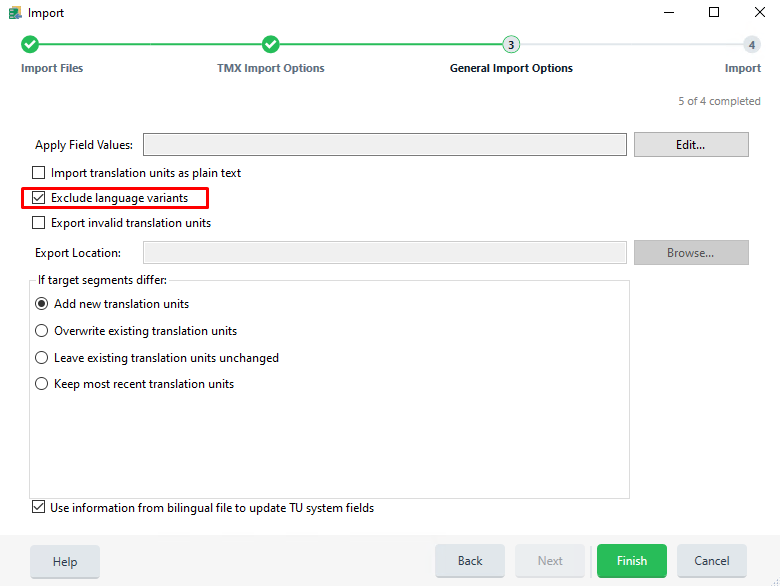780x586 pixels.
Task: Minimize the Import window
Action: point(669,12)
